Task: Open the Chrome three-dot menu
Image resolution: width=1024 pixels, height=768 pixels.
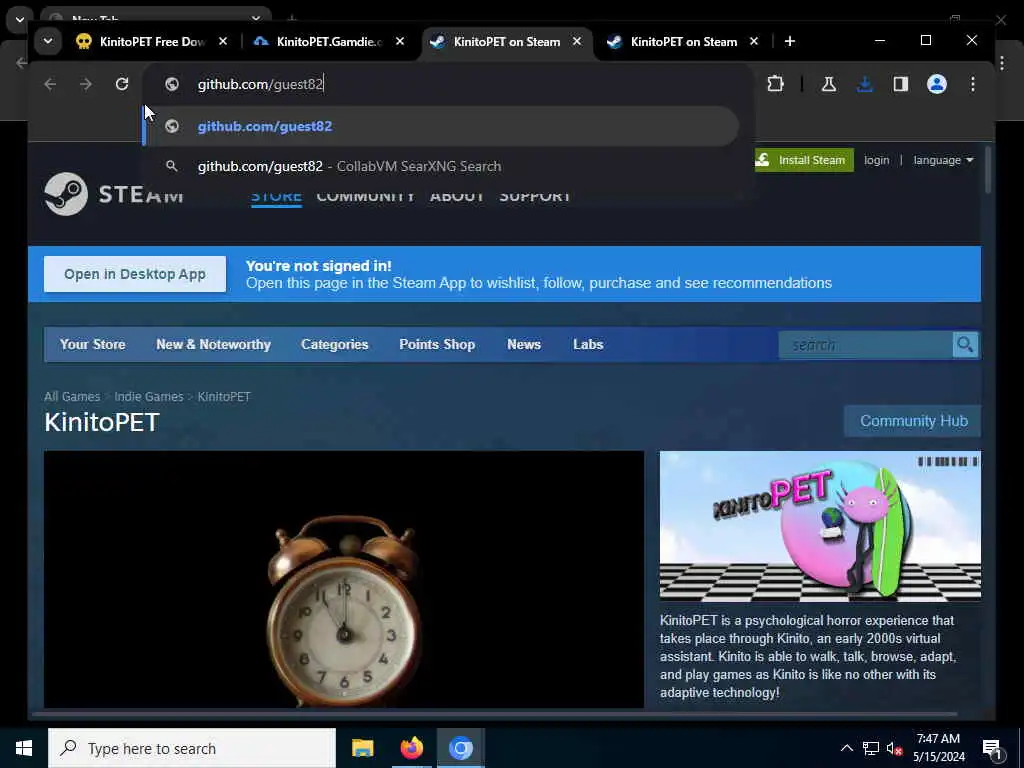Action: [x=972, y=84]
